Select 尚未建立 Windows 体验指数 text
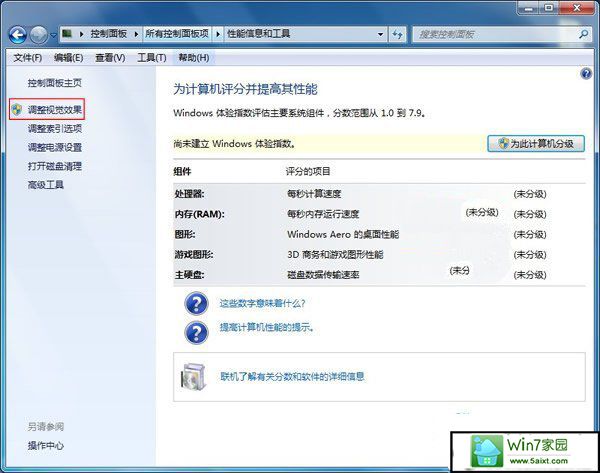 click(x=234, y=144)
